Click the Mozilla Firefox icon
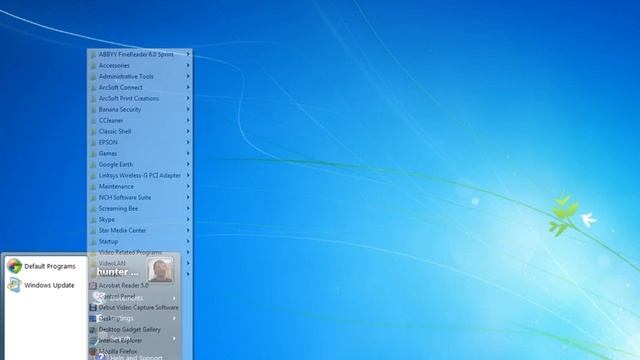 (93, 351)
